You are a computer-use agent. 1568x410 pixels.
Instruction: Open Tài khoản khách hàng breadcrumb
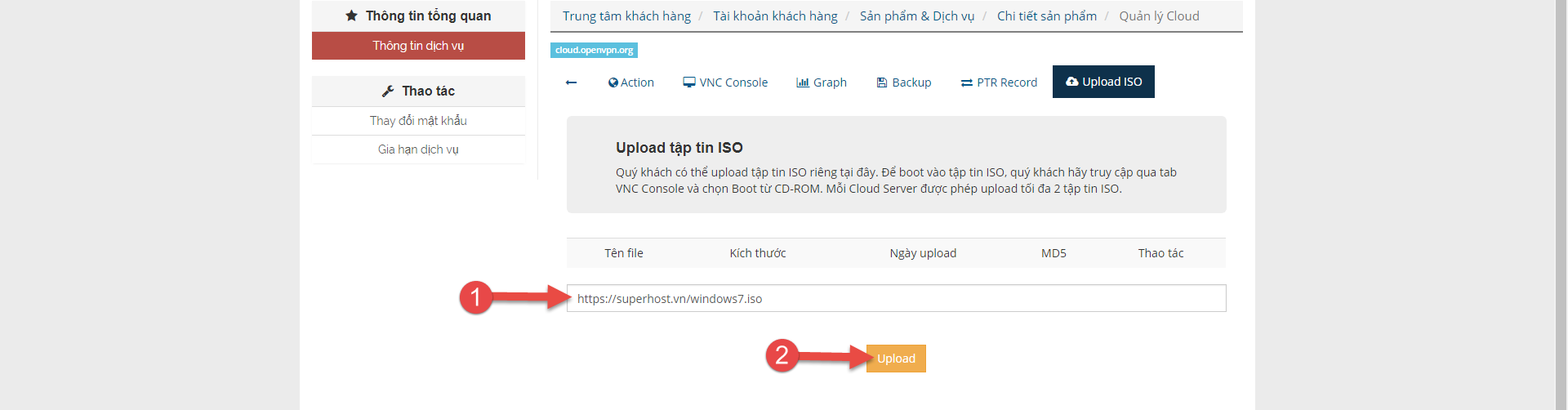[x=775, y=16]
